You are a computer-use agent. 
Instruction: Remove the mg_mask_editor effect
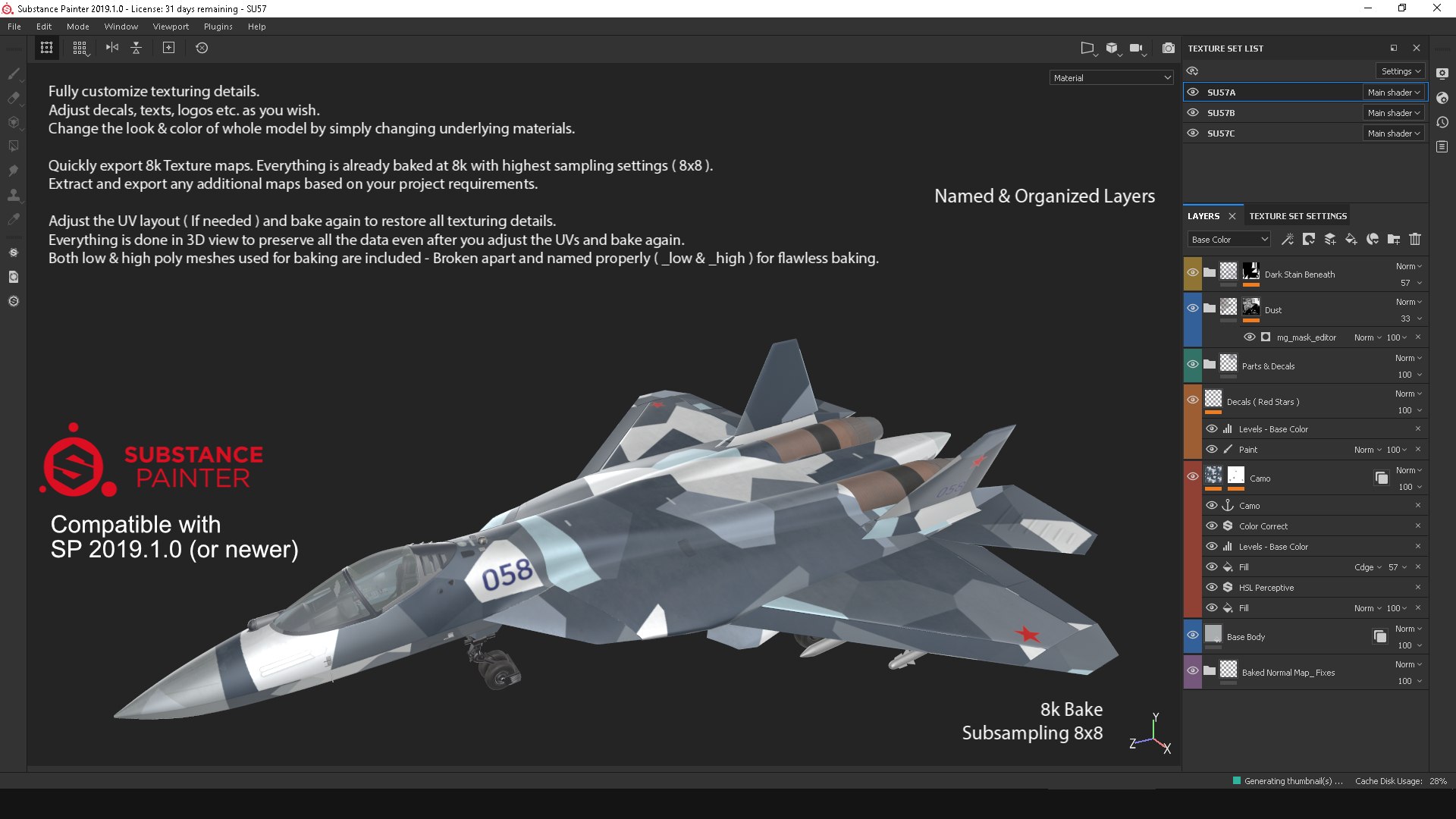1417,337
